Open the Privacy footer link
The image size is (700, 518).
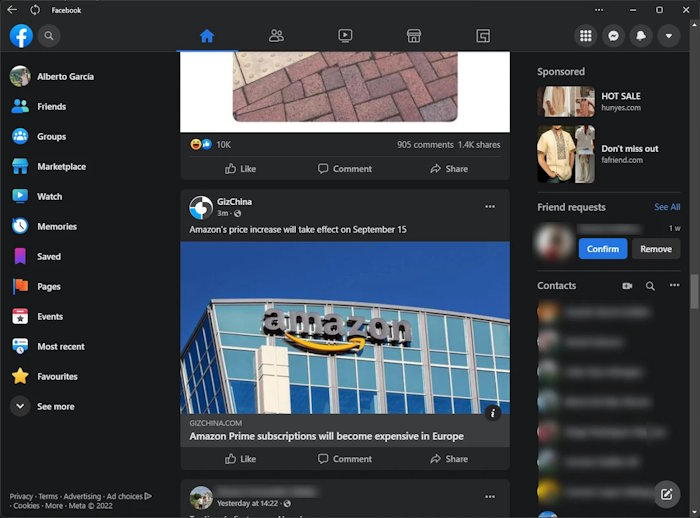point(21,496)
